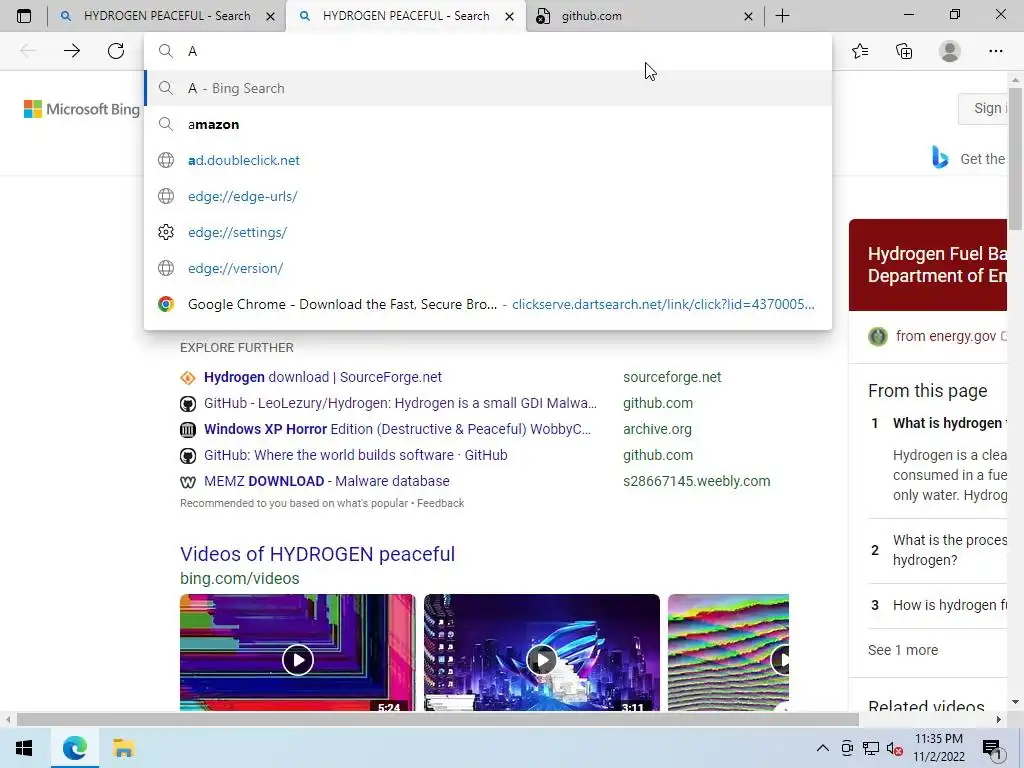Open File Explorer from taskbar

[x=123, y=748]
